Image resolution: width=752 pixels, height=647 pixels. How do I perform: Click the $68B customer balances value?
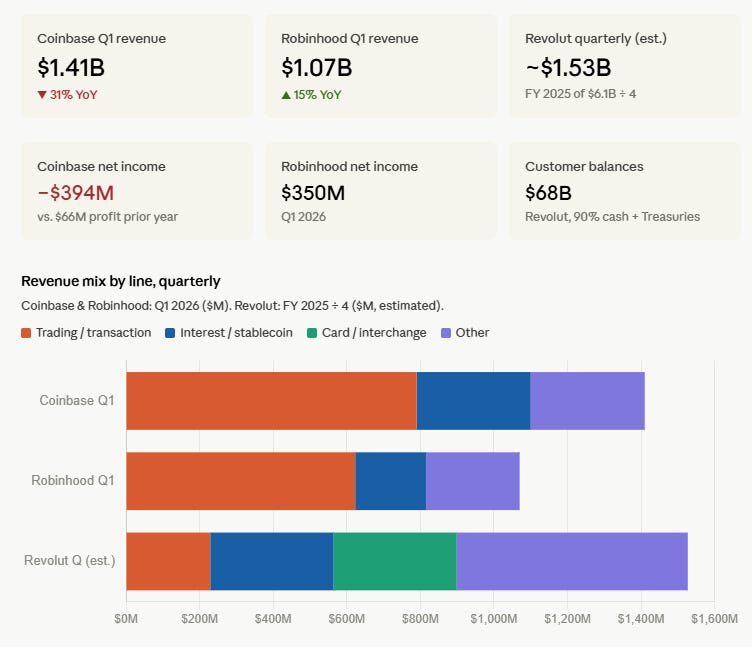click(548, 193)
